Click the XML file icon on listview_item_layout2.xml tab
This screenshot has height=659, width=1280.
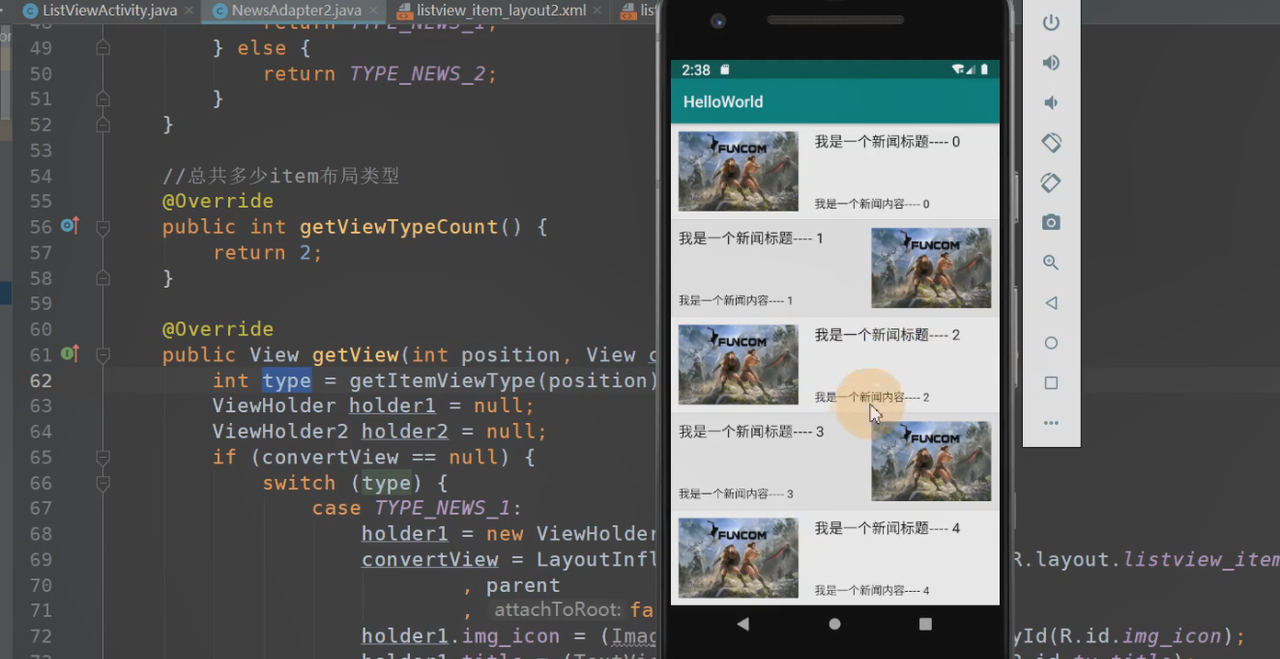404,11
